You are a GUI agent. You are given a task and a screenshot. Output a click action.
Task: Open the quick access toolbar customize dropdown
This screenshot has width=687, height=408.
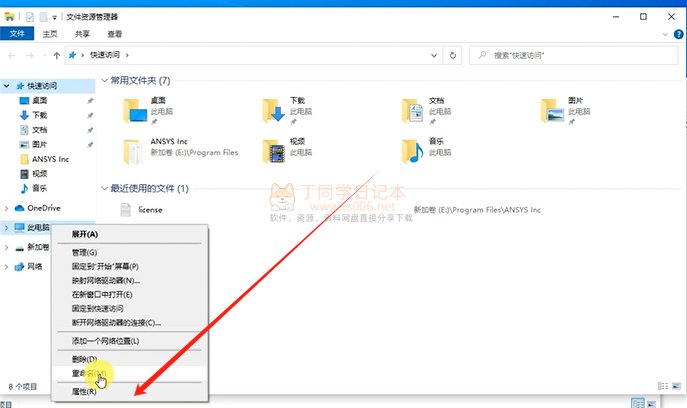point(54,18)
